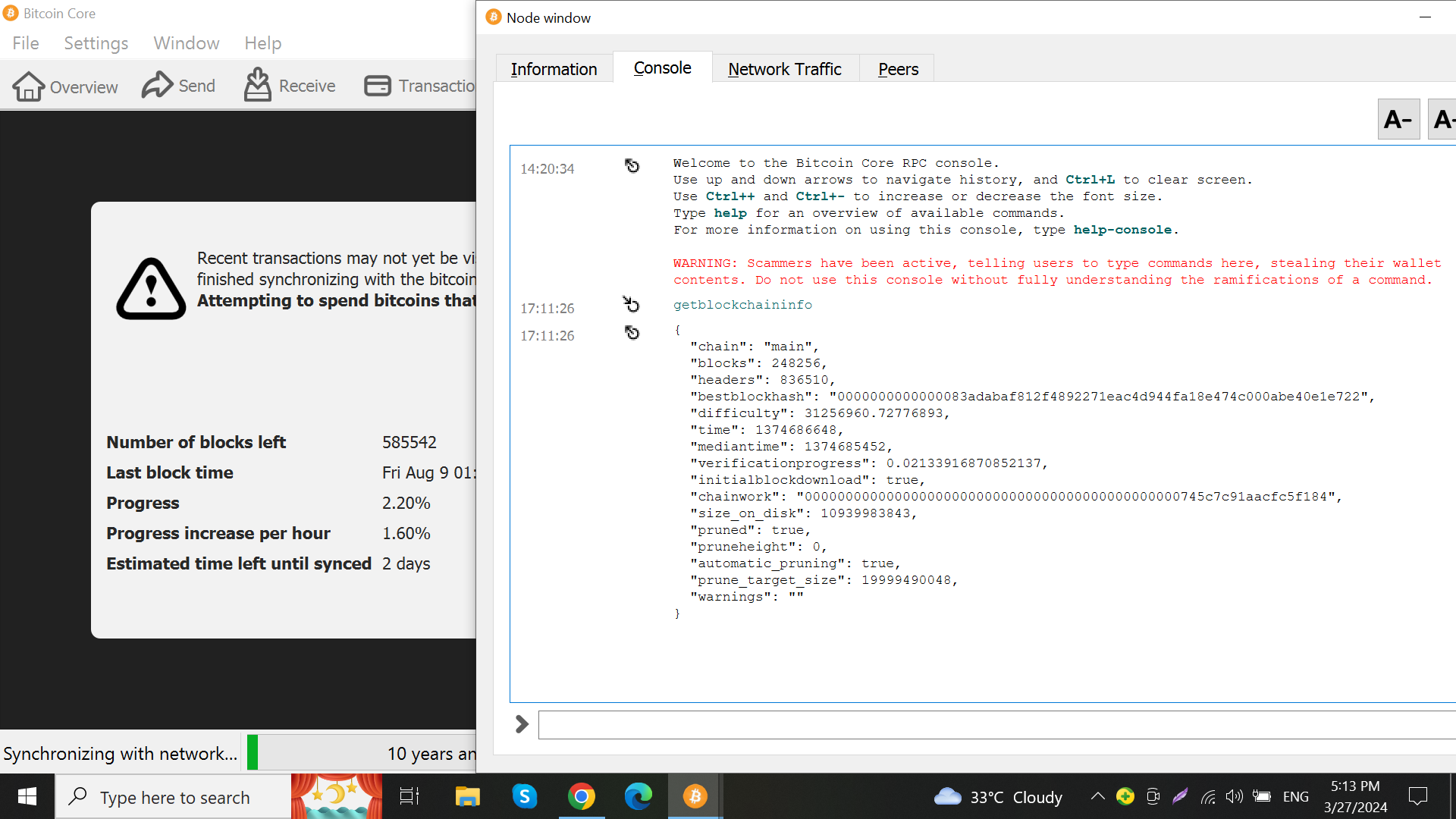Open the Settings menu
Image resolution: width=1456 pixels, height=819 pixels.
click(x=96, y=43)
